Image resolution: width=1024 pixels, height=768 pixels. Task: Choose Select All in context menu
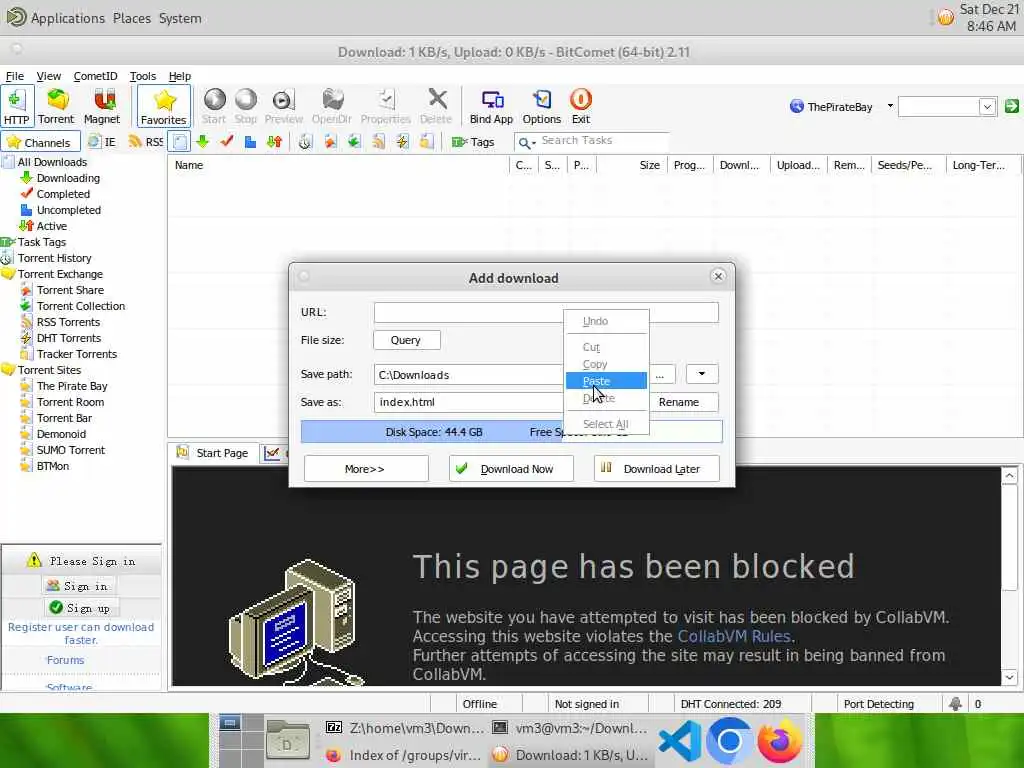click(606, 424)
